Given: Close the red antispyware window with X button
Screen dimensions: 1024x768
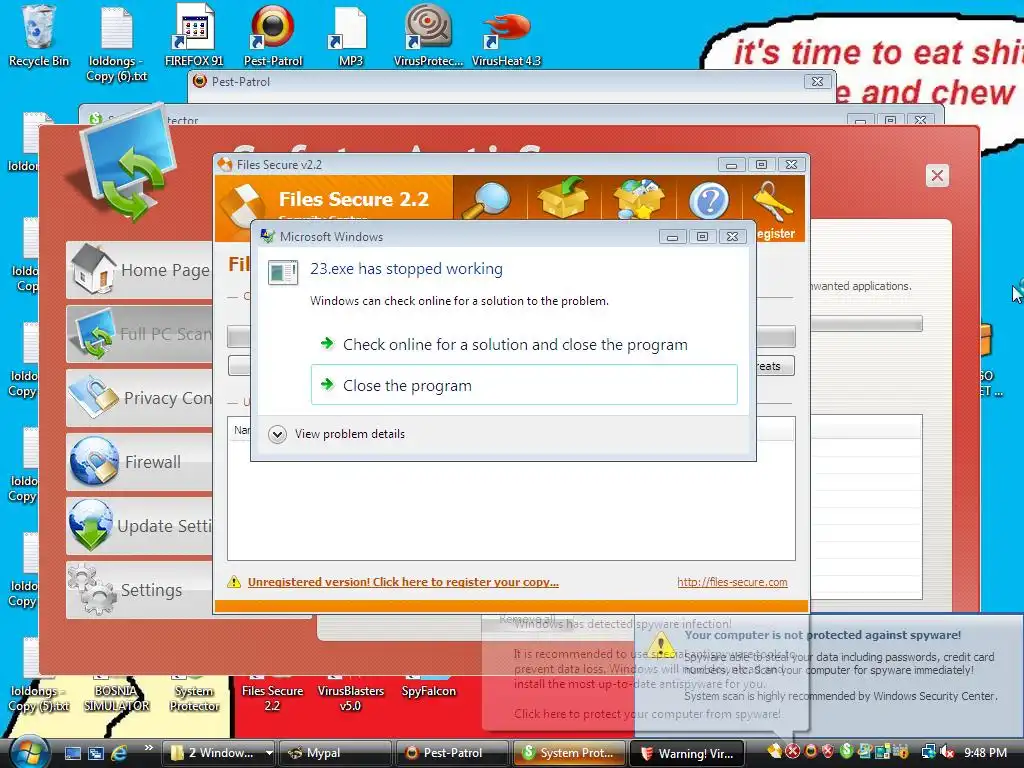Looking at the screenshot, I should pos(937,175).
